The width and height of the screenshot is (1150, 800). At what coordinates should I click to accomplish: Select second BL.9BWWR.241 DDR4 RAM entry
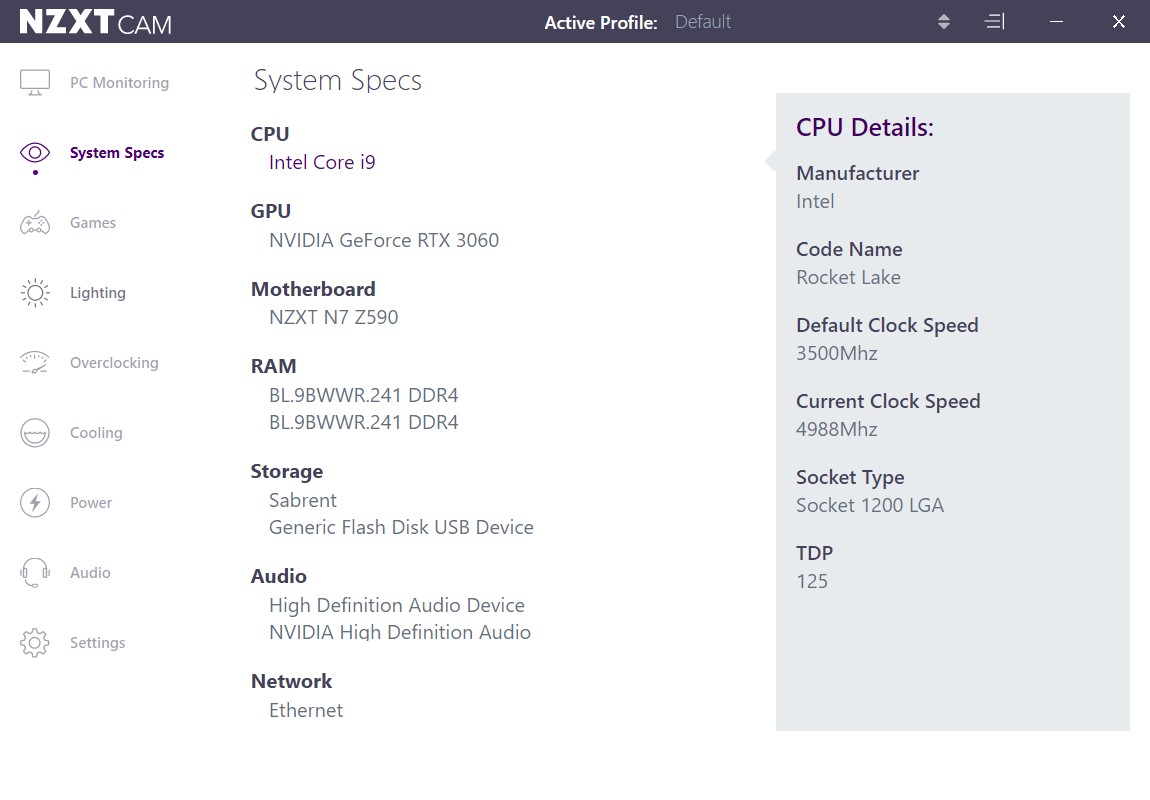364,422
